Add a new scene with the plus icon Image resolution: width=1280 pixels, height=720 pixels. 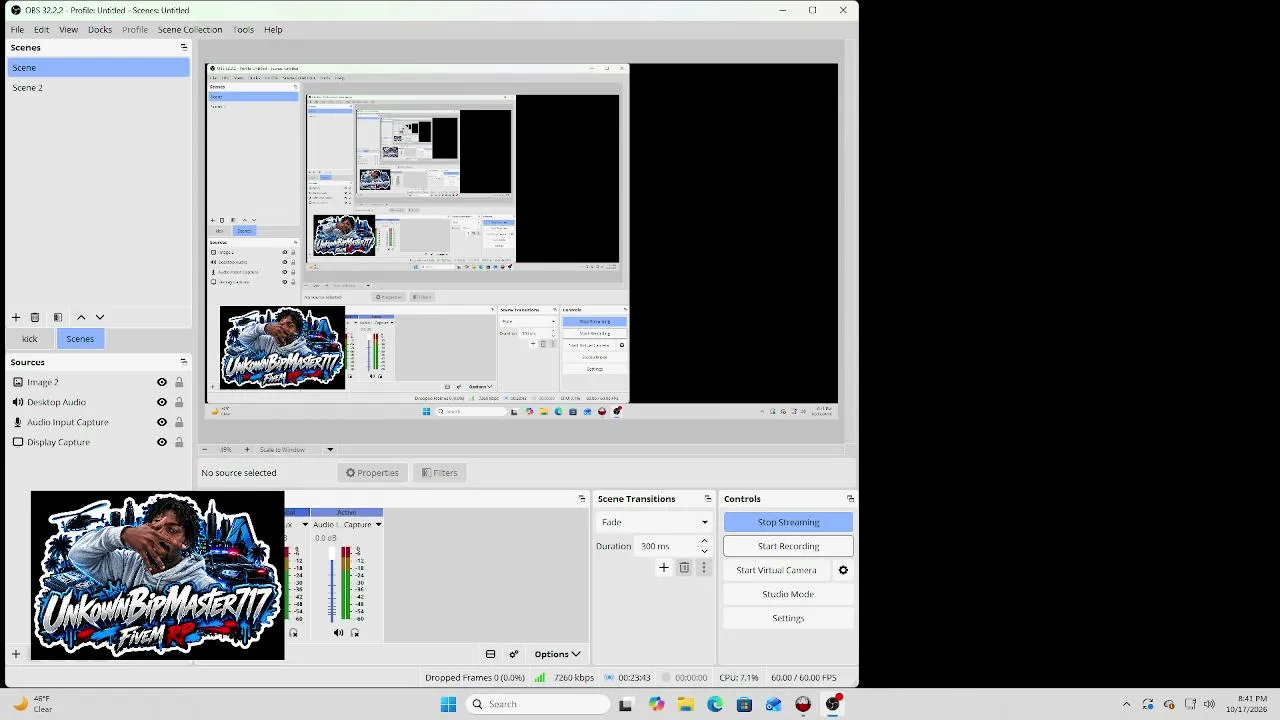(16, 317)
